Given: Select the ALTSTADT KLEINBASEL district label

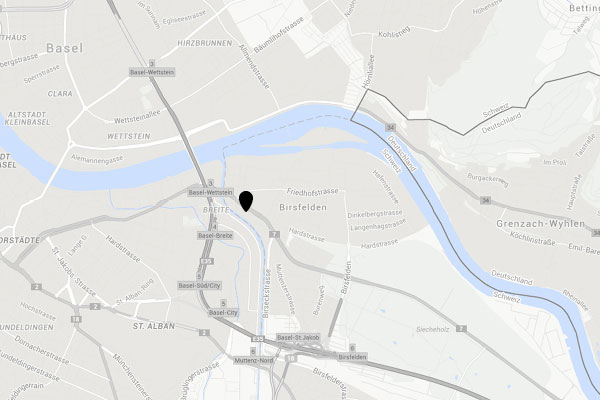Looking at the screenshot, I should 28,118.
